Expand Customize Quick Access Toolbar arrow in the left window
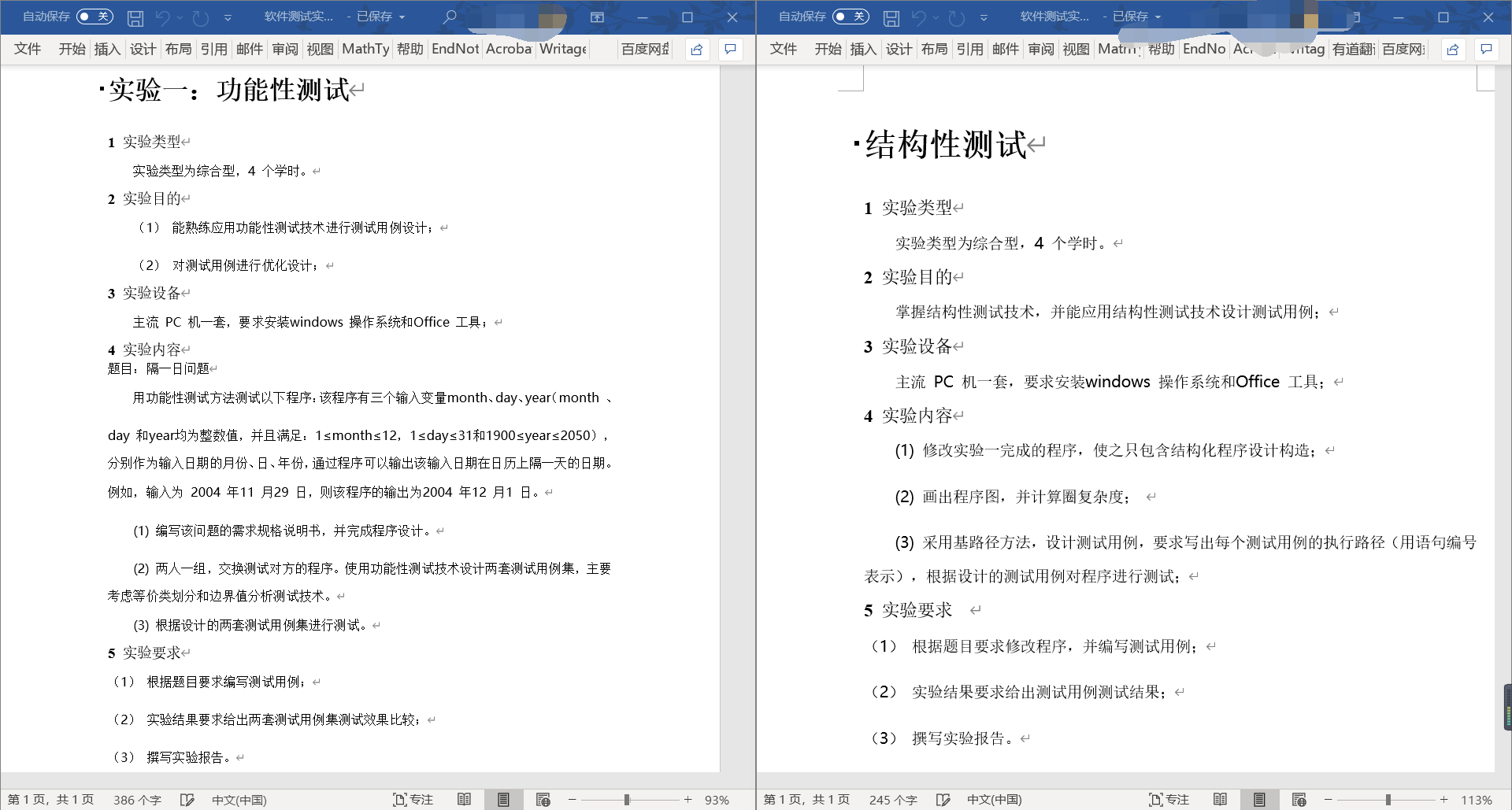Viewport: 1512px width, 810px height. tap(228, 17)
